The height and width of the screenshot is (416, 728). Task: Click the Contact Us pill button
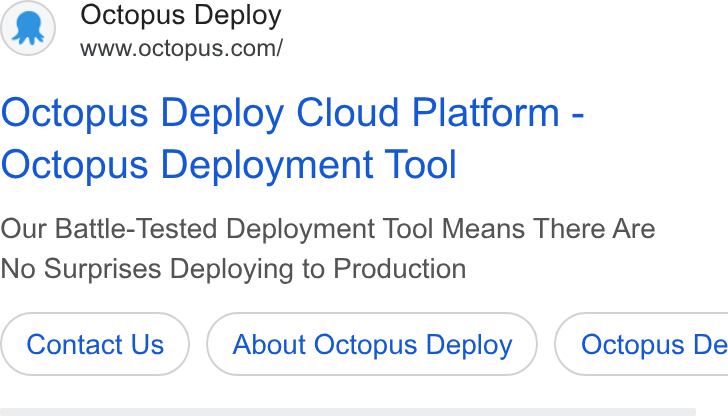point(95,344)
